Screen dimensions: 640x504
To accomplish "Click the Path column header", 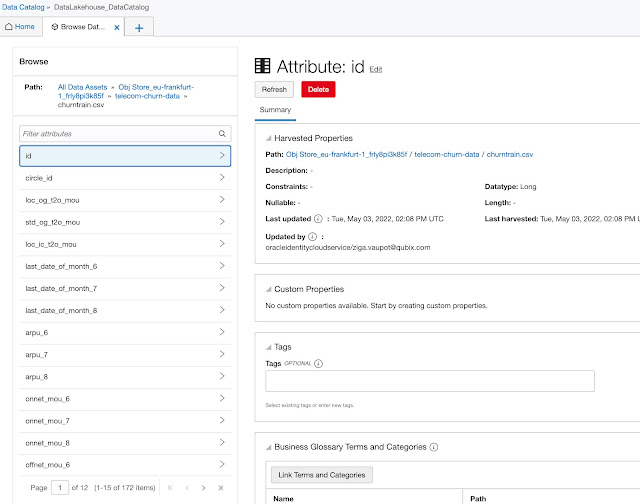I will click(x=478, y=499).
